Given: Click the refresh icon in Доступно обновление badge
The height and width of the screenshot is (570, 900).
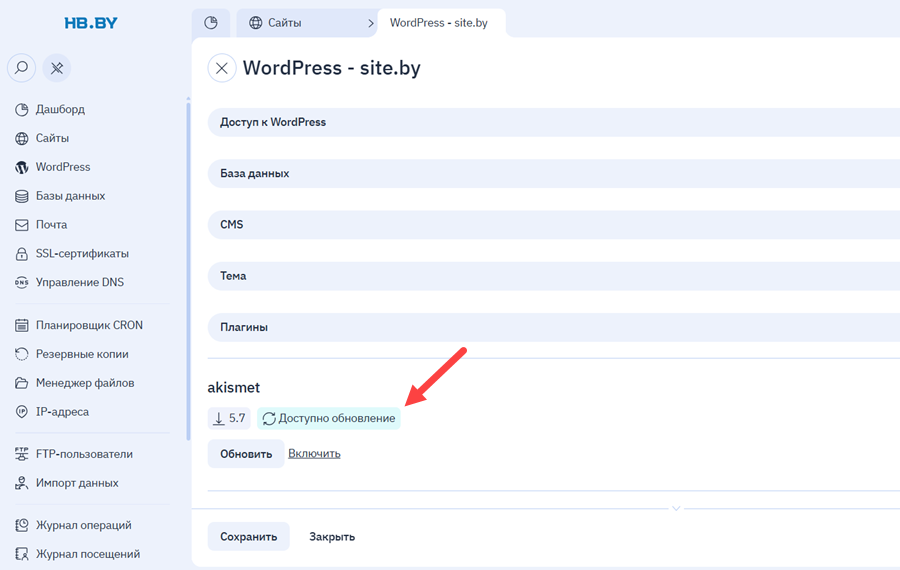Looking at the screenshot, I should (269, 418).
